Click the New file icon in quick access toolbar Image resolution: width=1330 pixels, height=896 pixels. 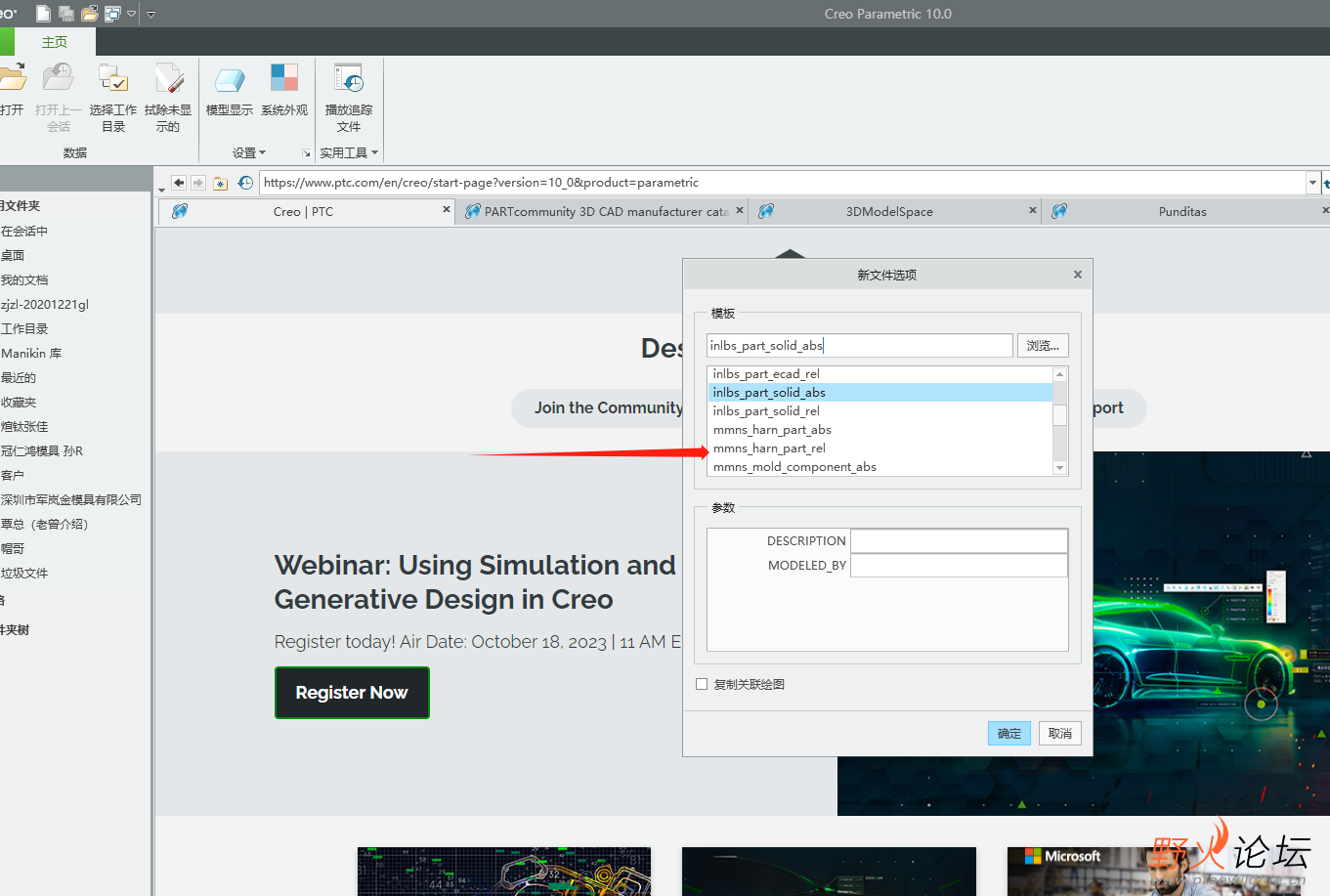click(x=43, y=14)
